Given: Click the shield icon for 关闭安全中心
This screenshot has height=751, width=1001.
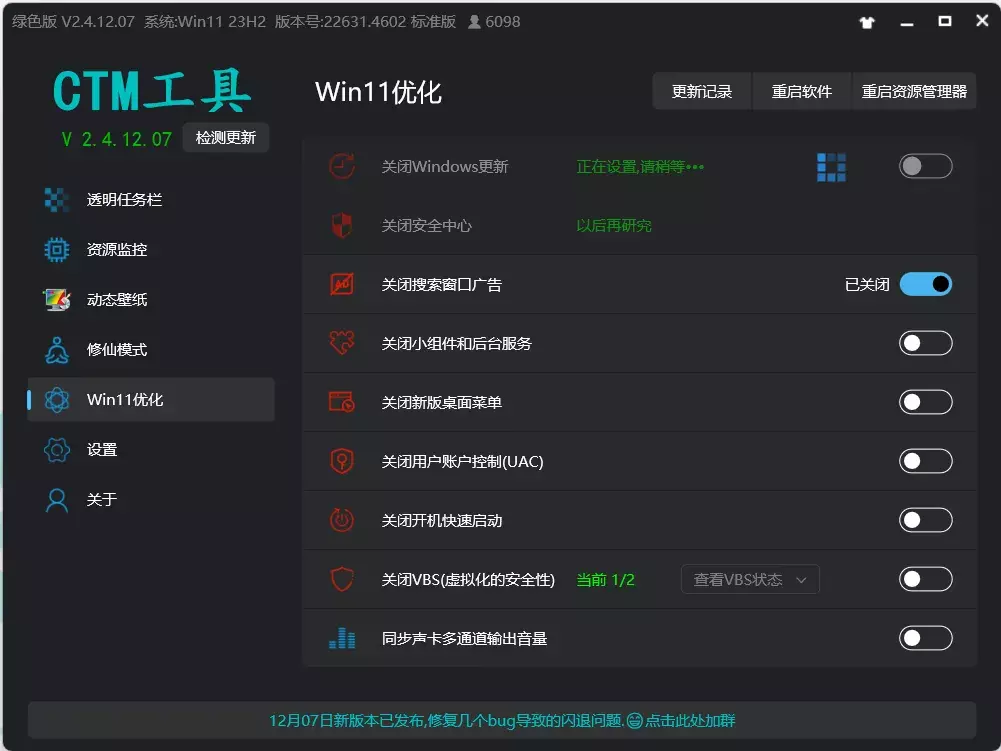Looking at the screenshot, I should 342,225.
